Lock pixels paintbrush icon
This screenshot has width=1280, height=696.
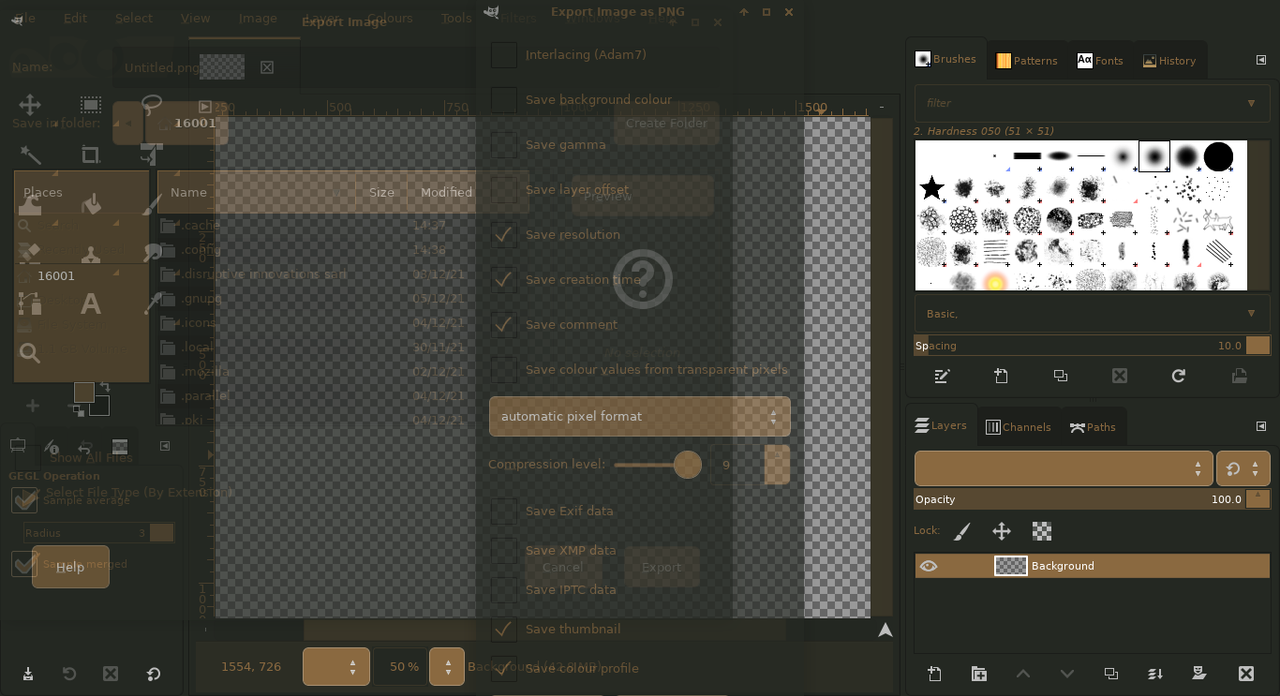point(961,531)
